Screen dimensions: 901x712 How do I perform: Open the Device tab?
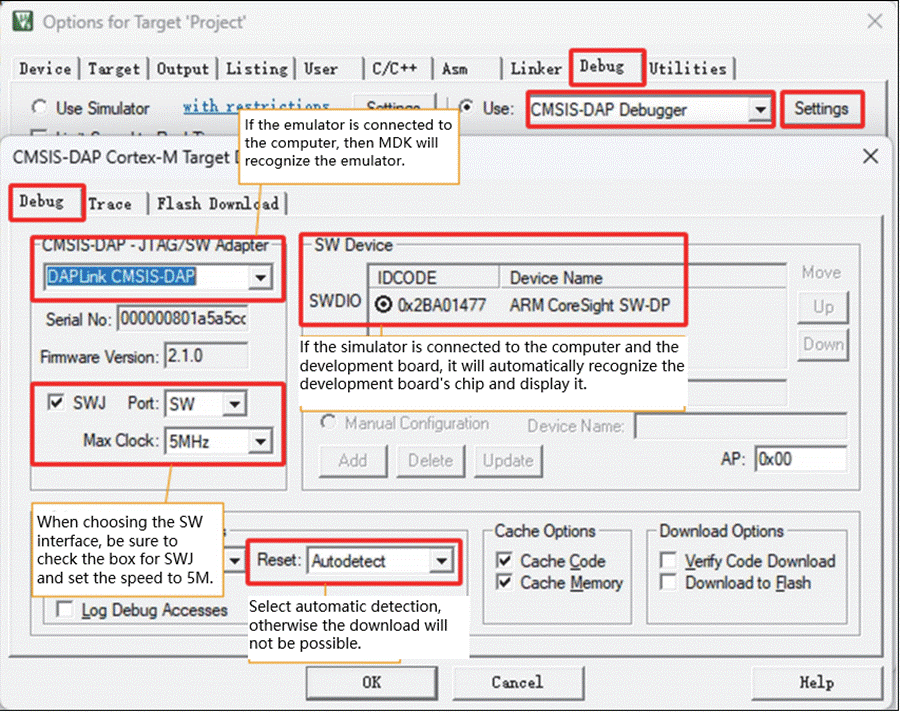pyautogui.click(x=45, y=69)
